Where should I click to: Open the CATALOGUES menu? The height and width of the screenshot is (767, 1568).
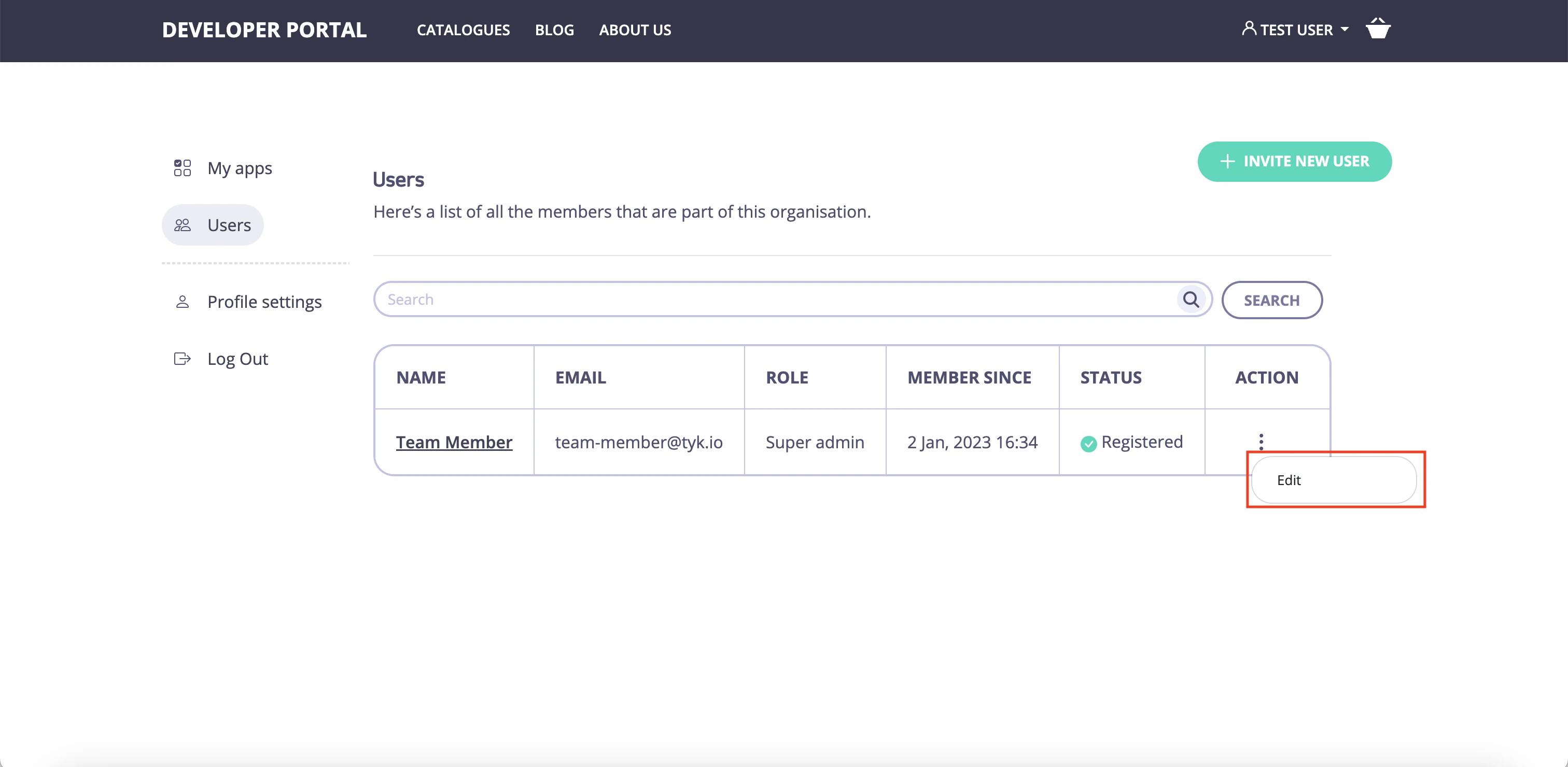(x=463, y=30)
